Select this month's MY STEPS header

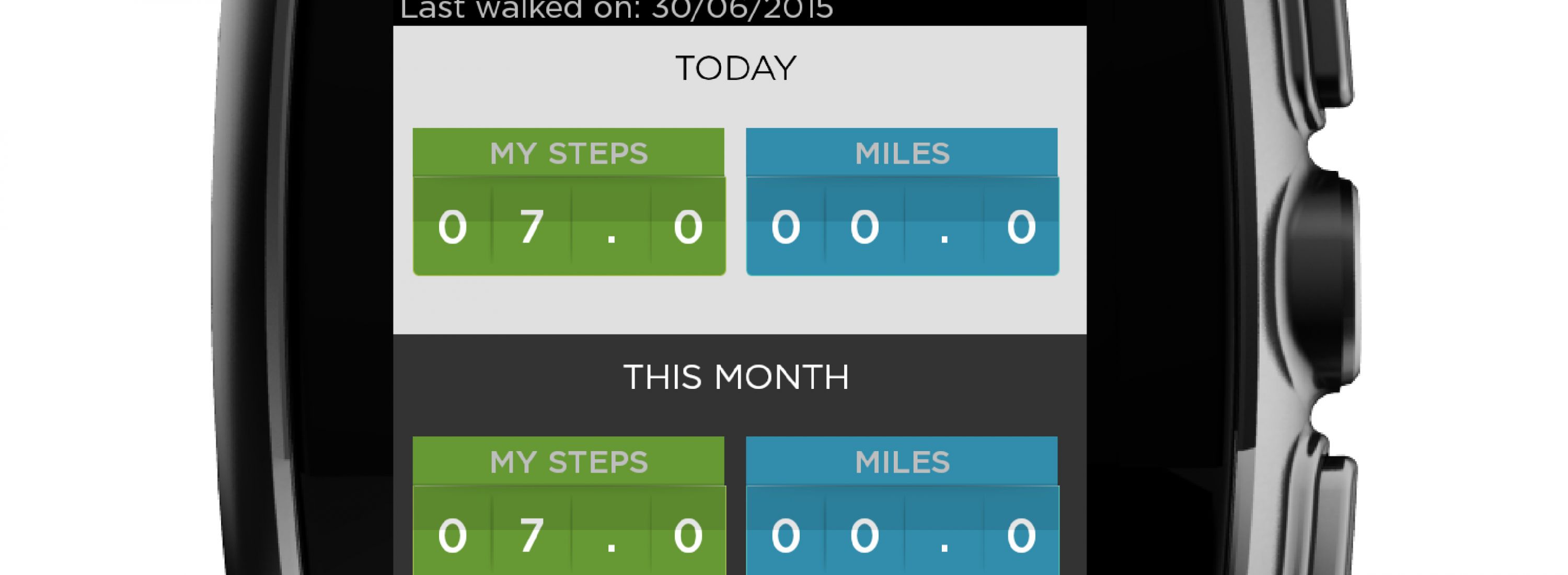click(x=569, y=462)
